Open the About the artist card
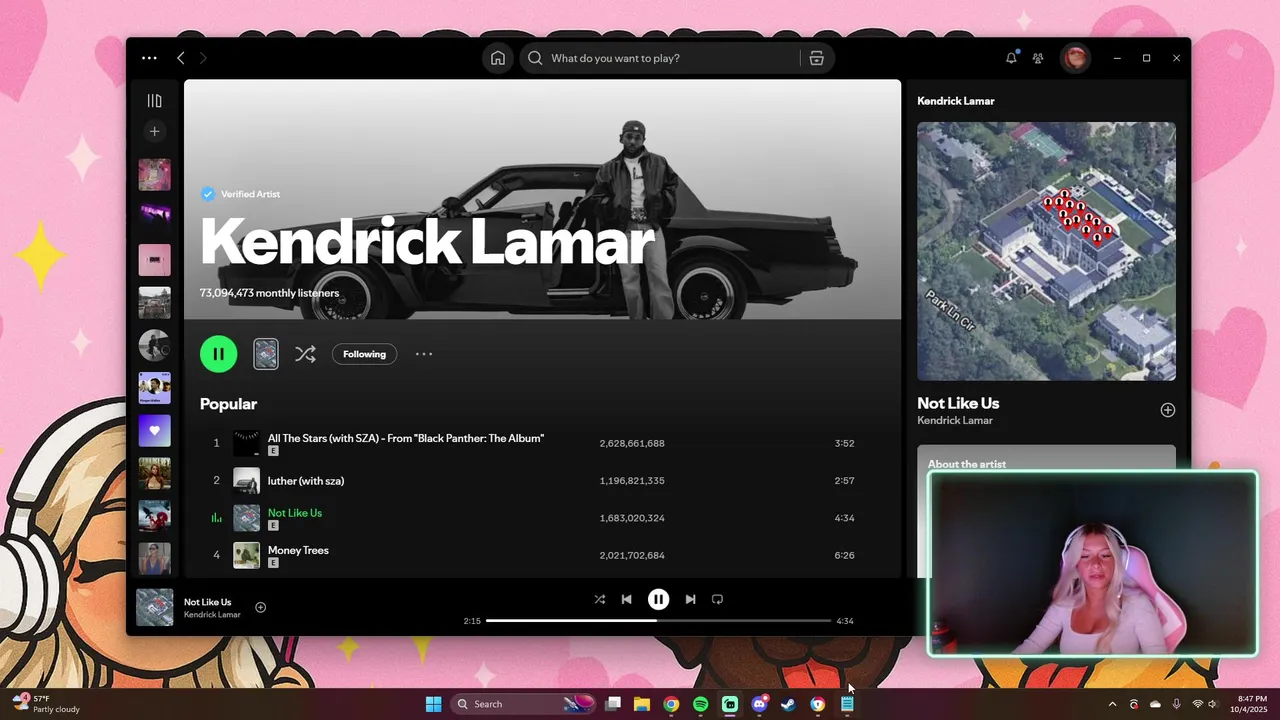This screenshot has height=720, width=1280. point(1046,511)
